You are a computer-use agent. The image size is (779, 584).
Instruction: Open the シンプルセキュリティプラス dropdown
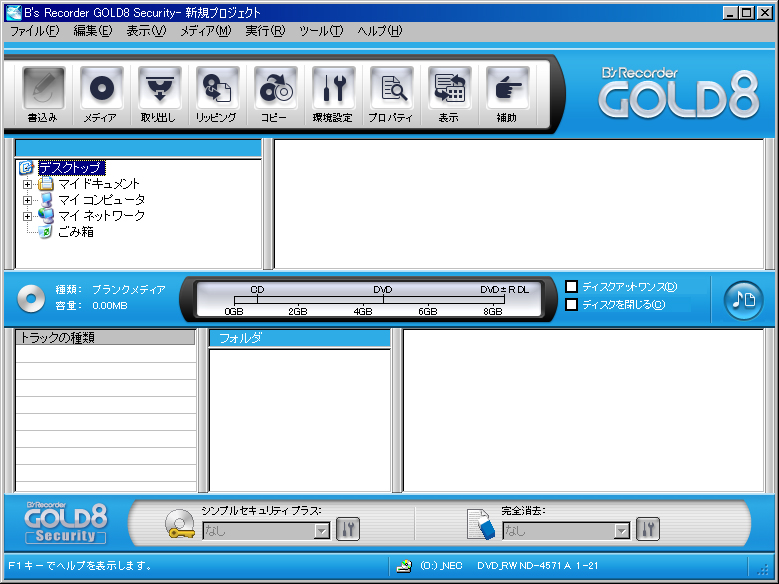[322, 531]
